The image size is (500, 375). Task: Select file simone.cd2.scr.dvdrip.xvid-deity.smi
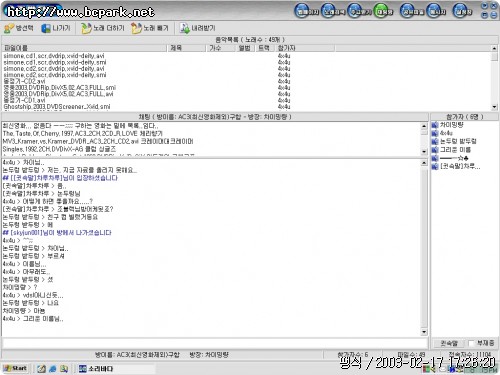pos(55,75)
